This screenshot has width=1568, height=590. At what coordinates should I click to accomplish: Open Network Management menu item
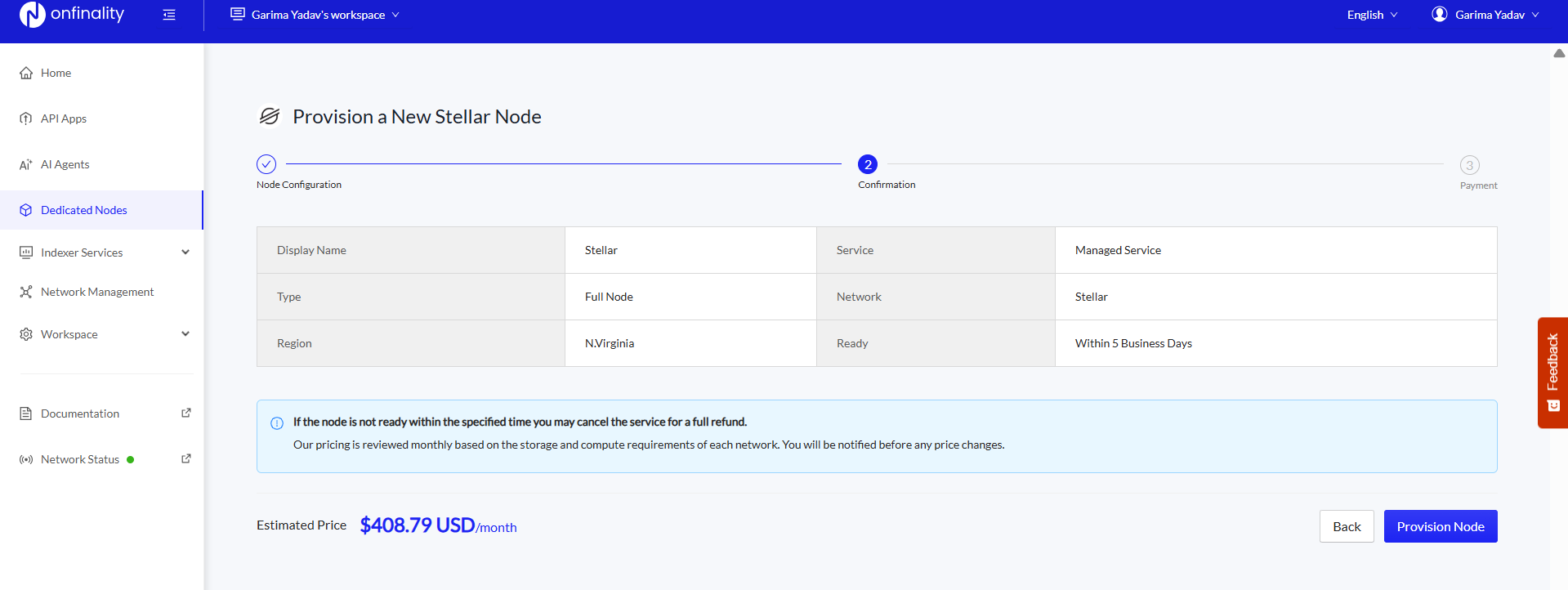tap(101, 292)
